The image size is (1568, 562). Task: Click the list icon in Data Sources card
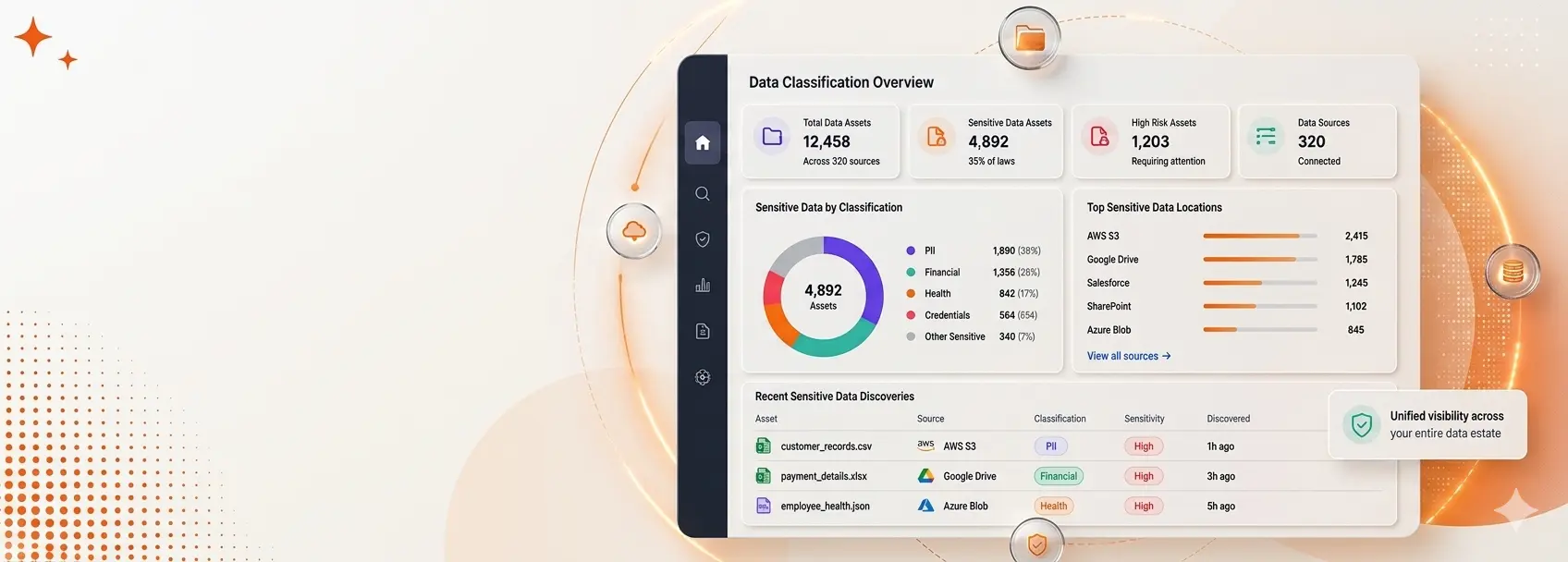point(1266,137)
